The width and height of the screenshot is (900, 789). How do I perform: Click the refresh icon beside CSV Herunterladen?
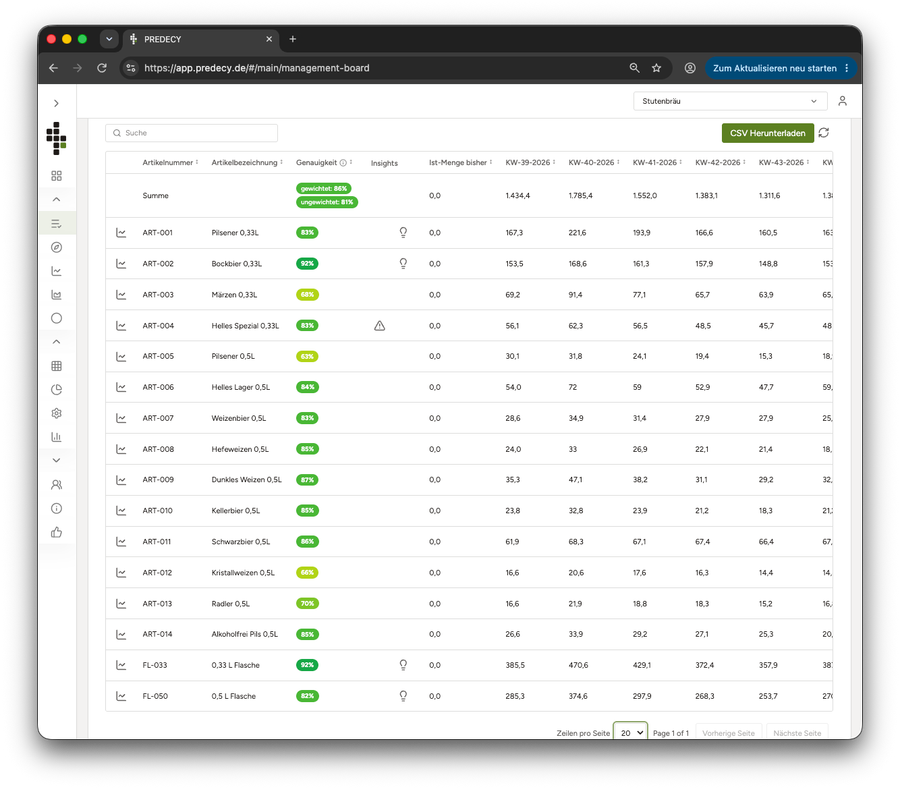[824, 133]
